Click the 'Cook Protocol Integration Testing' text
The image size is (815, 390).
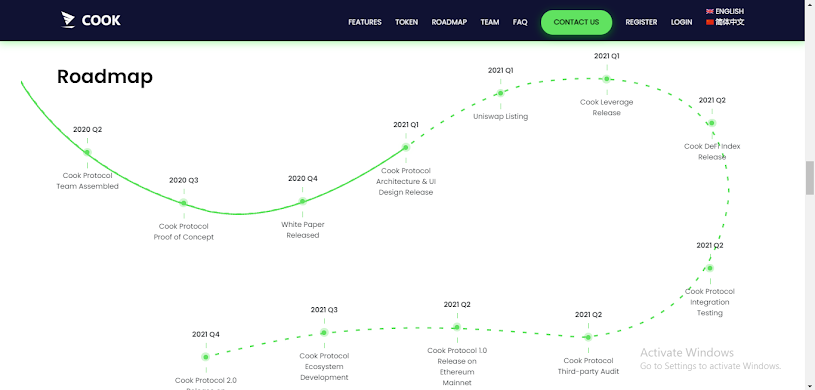(709, 302)
